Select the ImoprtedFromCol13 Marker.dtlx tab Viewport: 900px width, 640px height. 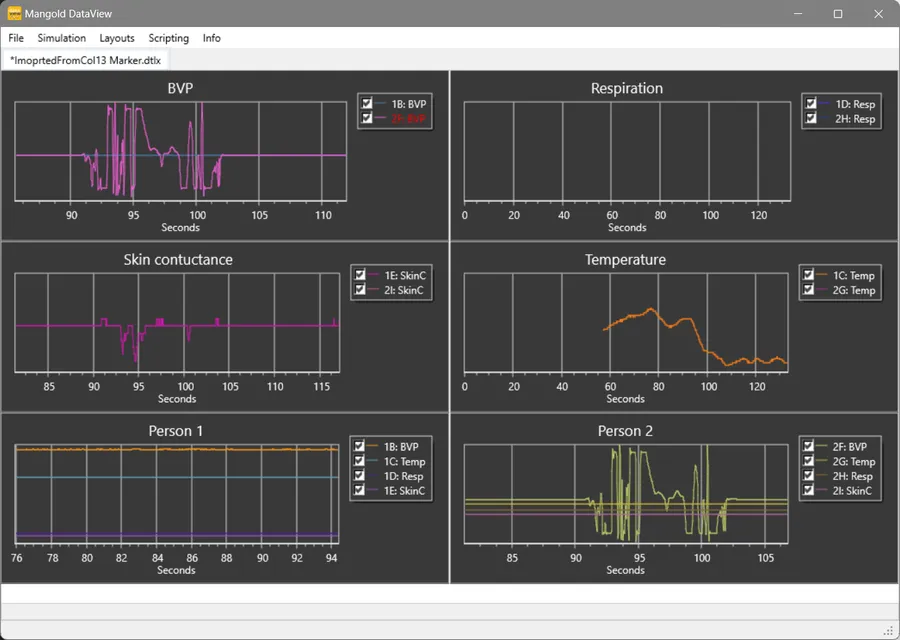point(85,59)
